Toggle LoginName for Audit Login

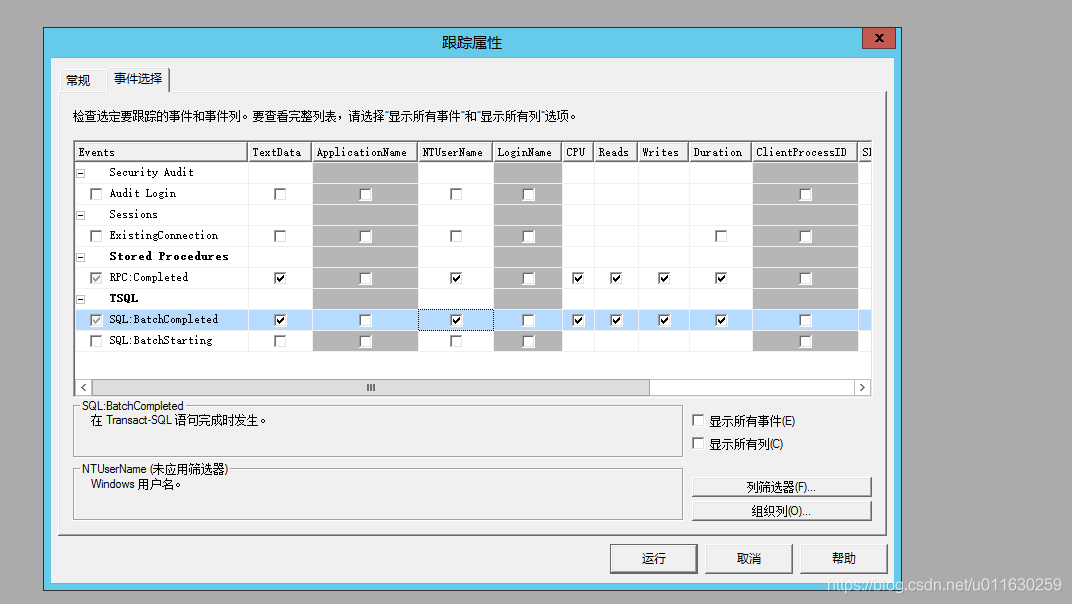pyautogui.click(x=528, y=195)
